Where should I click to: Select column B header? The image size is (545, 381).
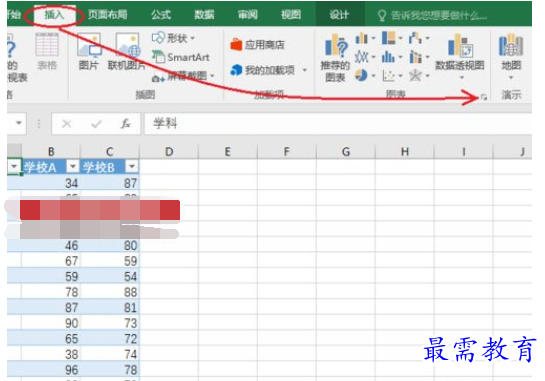click(51, 152)
